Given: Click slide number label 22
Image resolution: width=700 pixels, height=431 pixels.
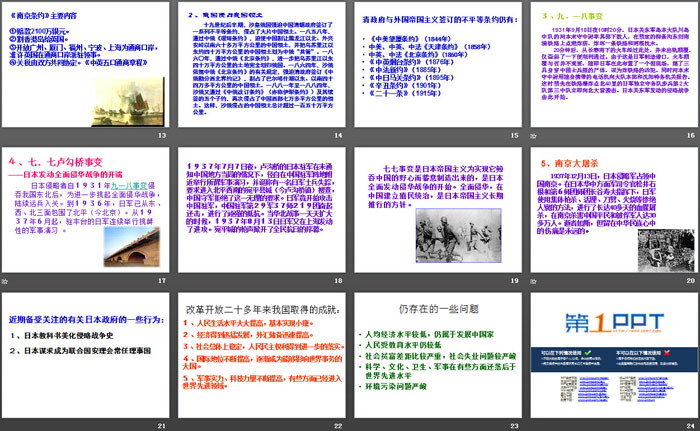Looking at the screenshot, I should tap(338, 426).
